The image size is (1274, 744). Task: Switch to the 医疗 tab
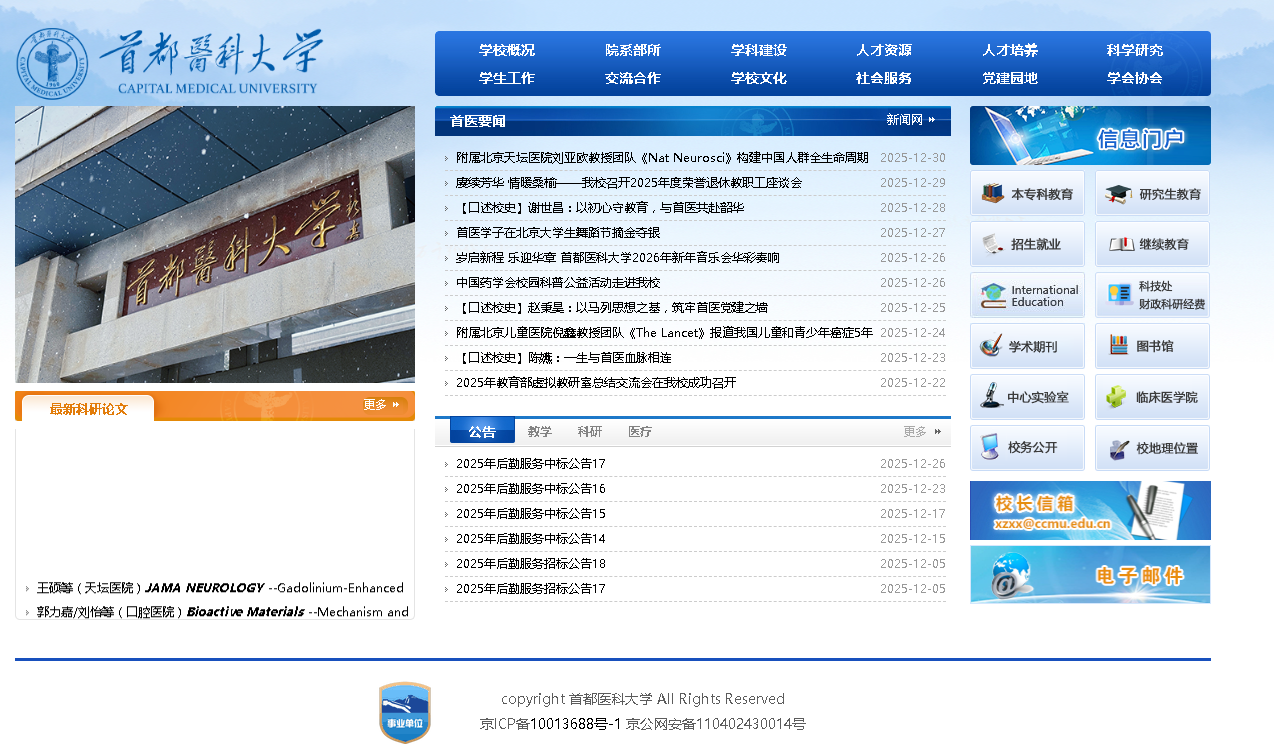pyautogui.click(x=640, y=432)
